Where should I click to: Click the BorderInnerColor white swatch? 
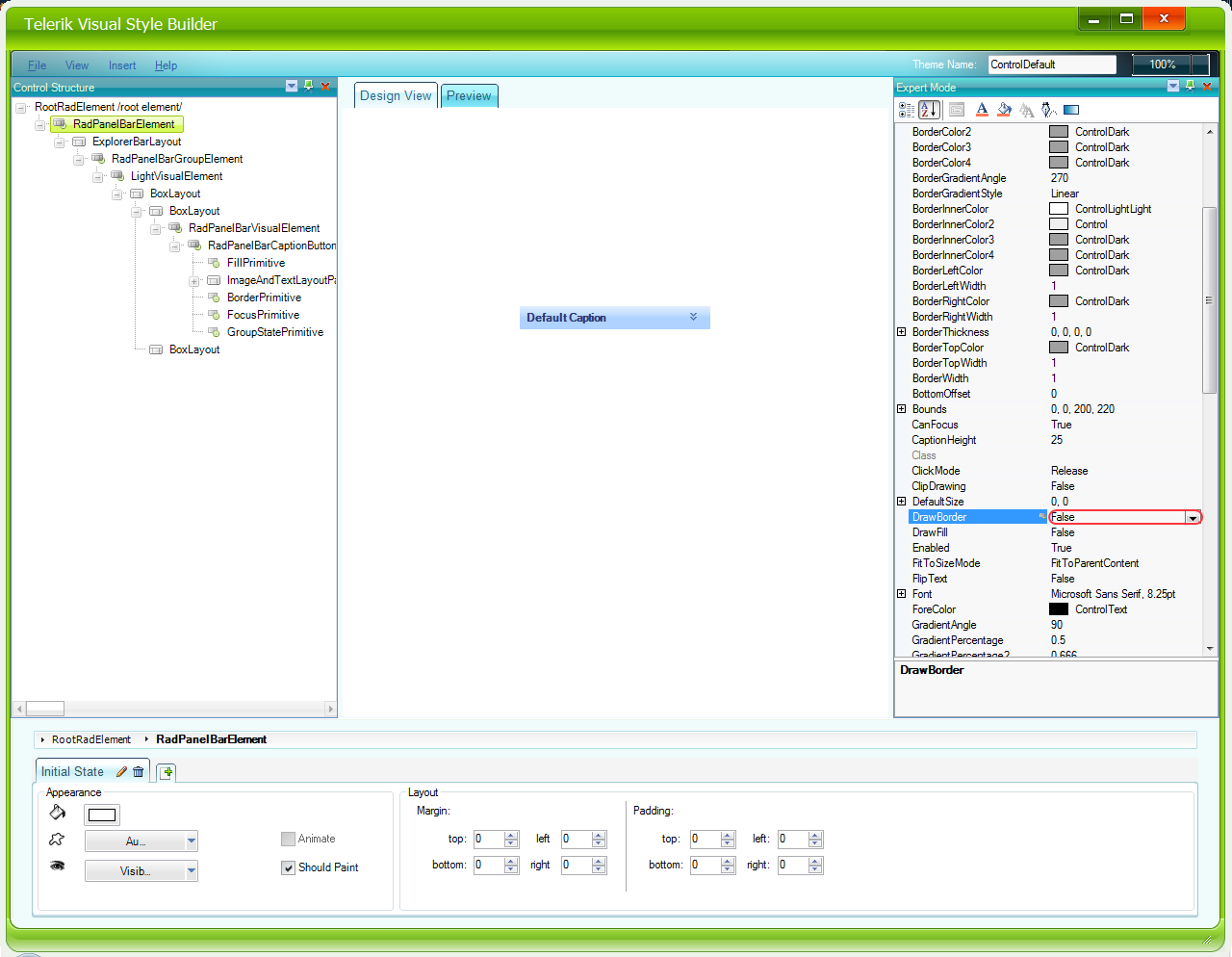1059,209
